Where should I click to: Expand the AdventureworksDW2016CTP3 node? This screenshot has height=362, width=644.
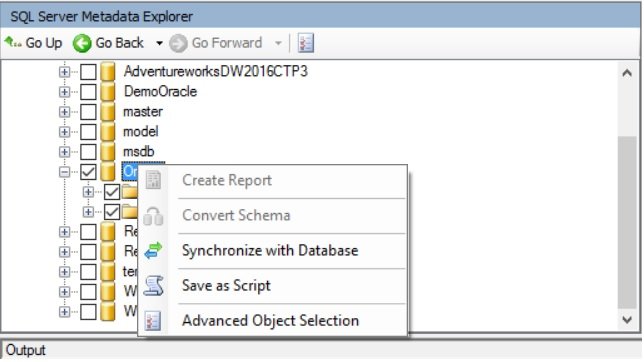pos(64,72)
